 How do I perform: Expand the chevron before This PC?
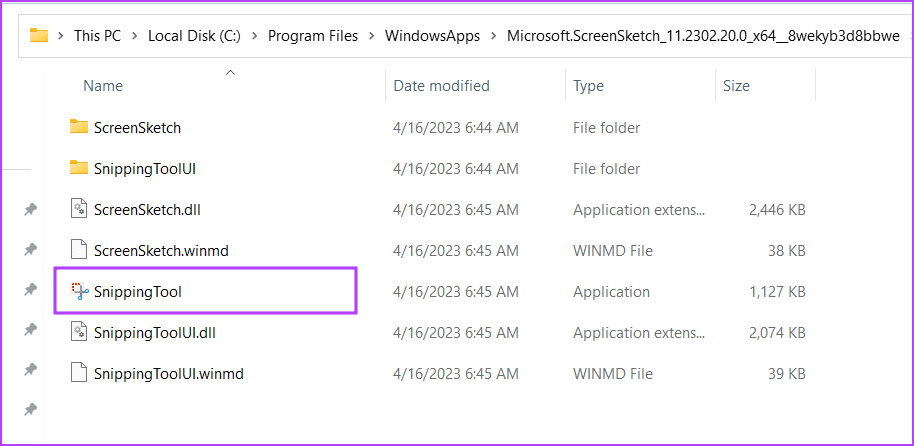click(x=61, y=36)
